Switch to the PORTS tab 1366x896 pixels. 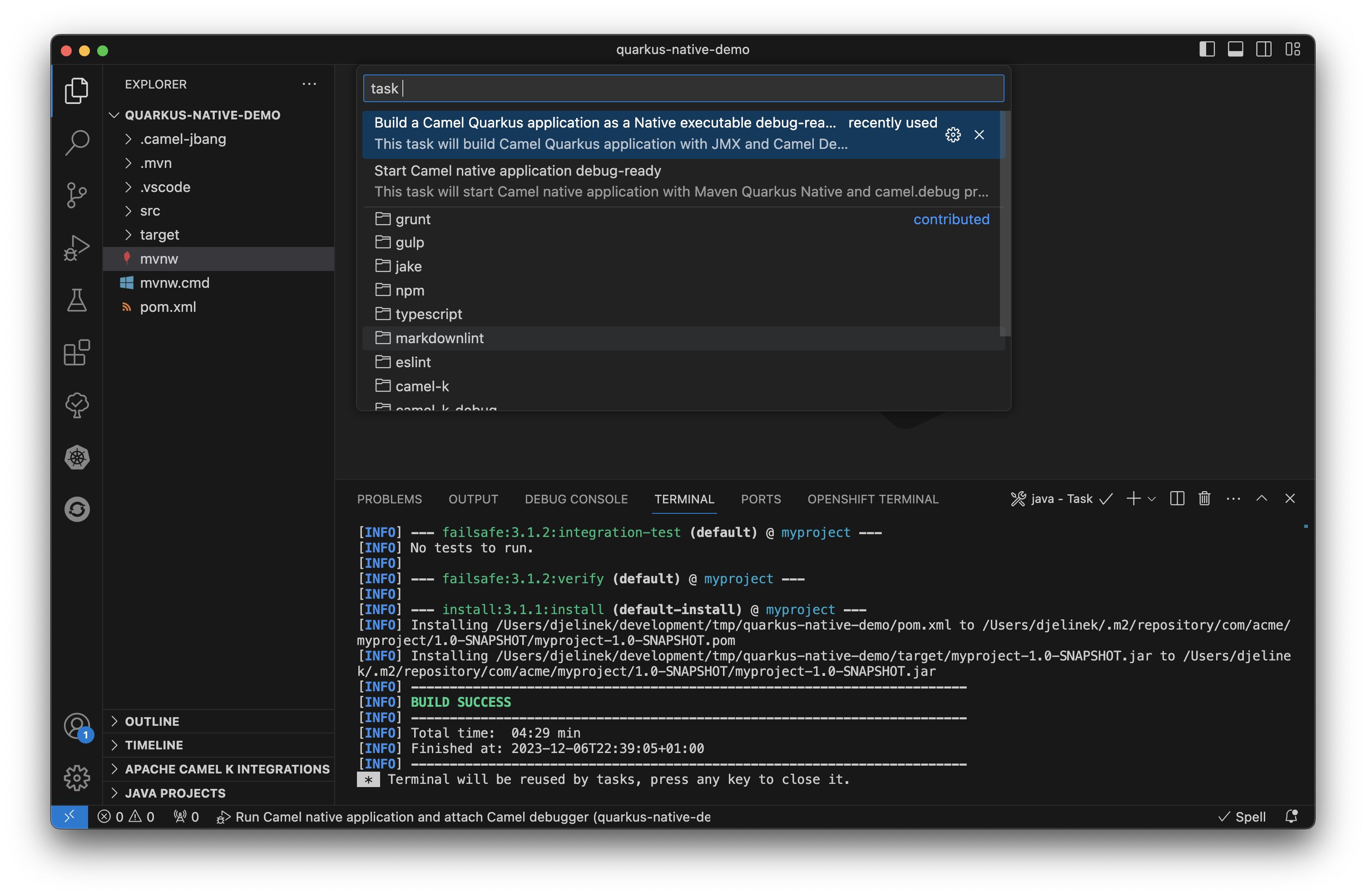pos(761,499)
